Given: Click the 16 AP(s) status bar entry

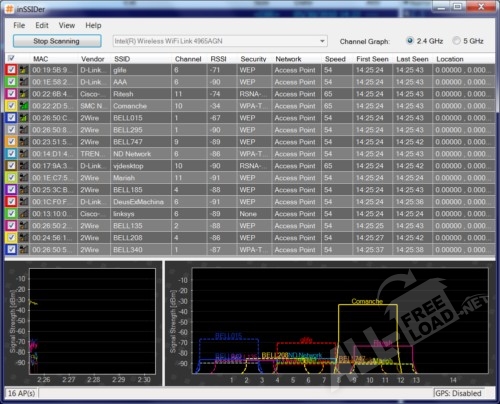Looking at the screenshot, I should coord(21,393).
